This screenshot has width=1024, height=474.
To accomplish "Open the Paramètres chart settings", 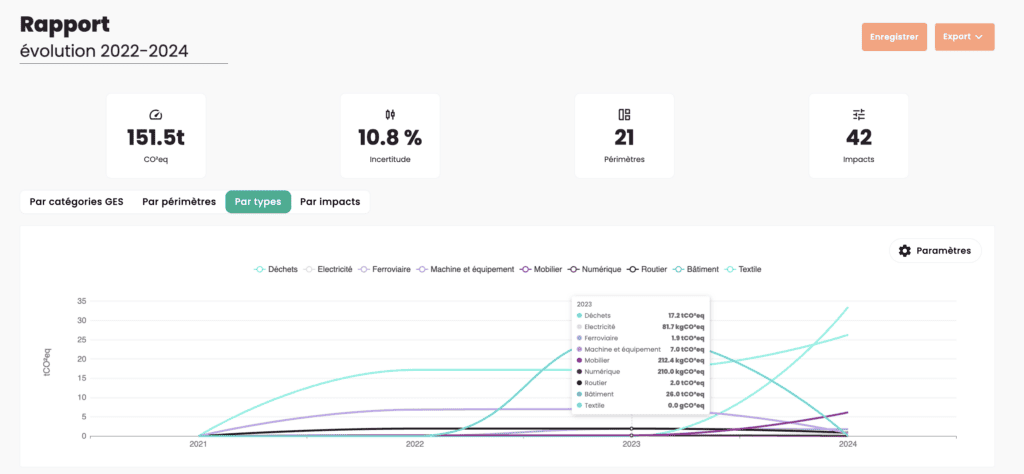I will (x=934, y=251).
